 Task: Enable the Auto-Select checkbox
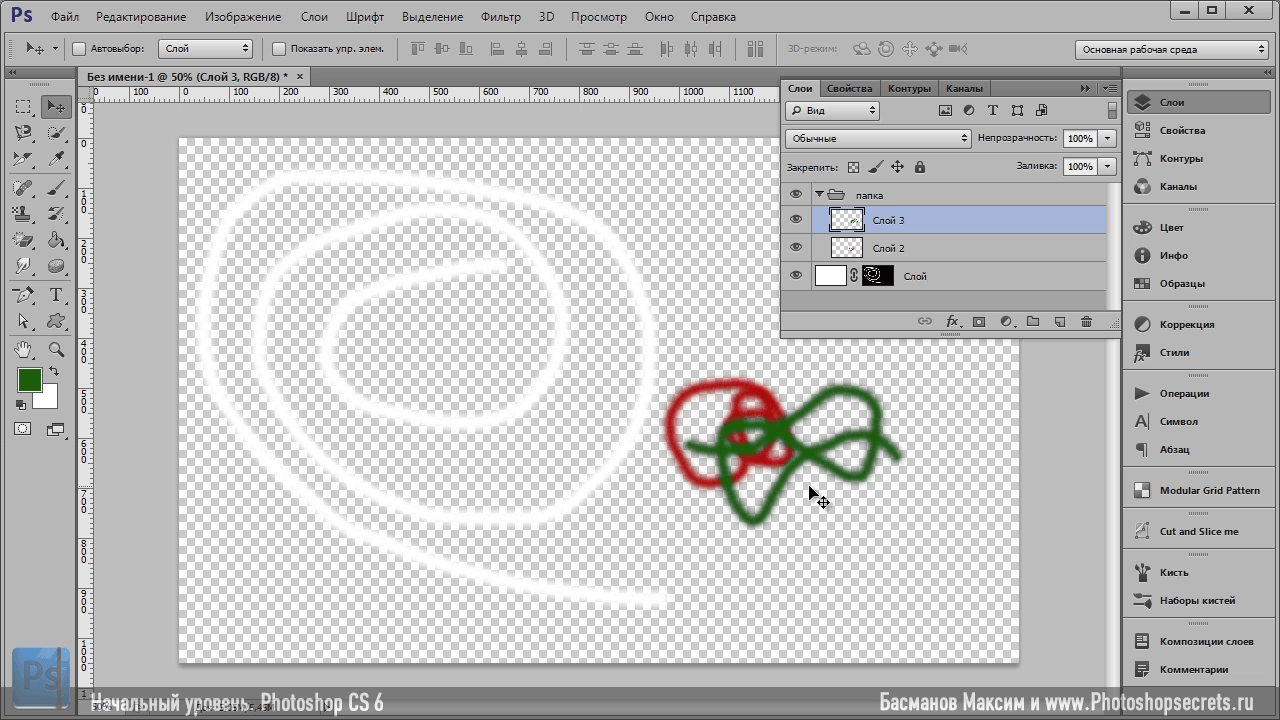click(x=79, y=49)
